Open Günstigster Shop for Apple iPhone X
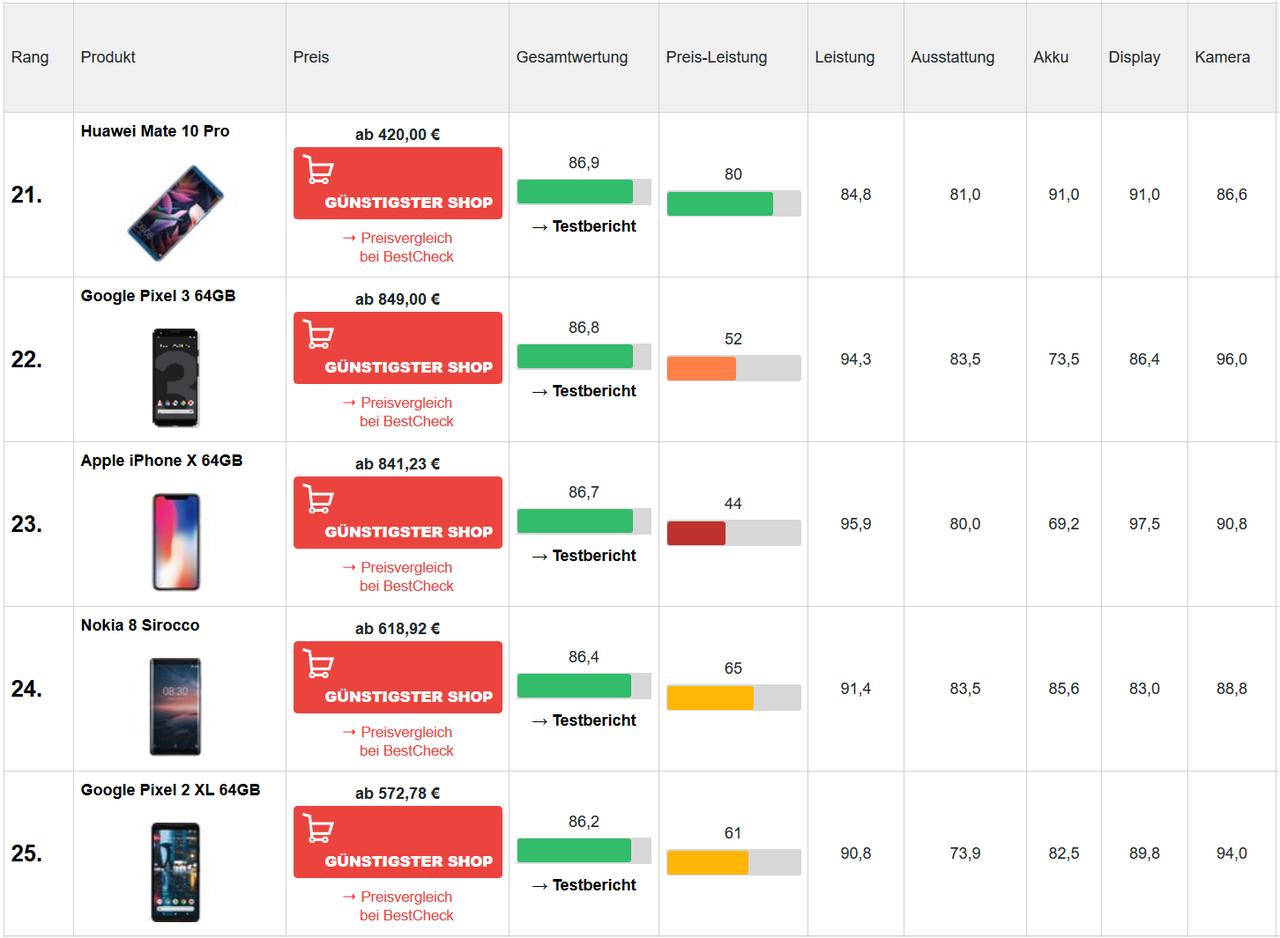The image size is (1280, 938). [398, 512]
